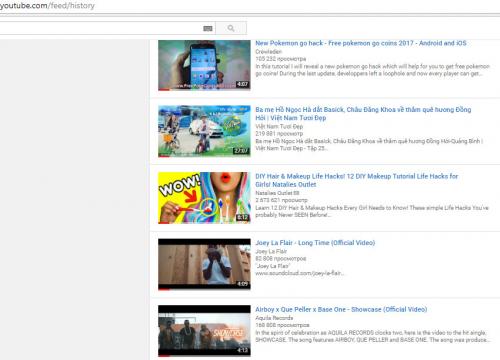The height and width of the screenshot is (360, 500).
Task: Open Natalies Outlet channel link
Action: coord(277,193)
